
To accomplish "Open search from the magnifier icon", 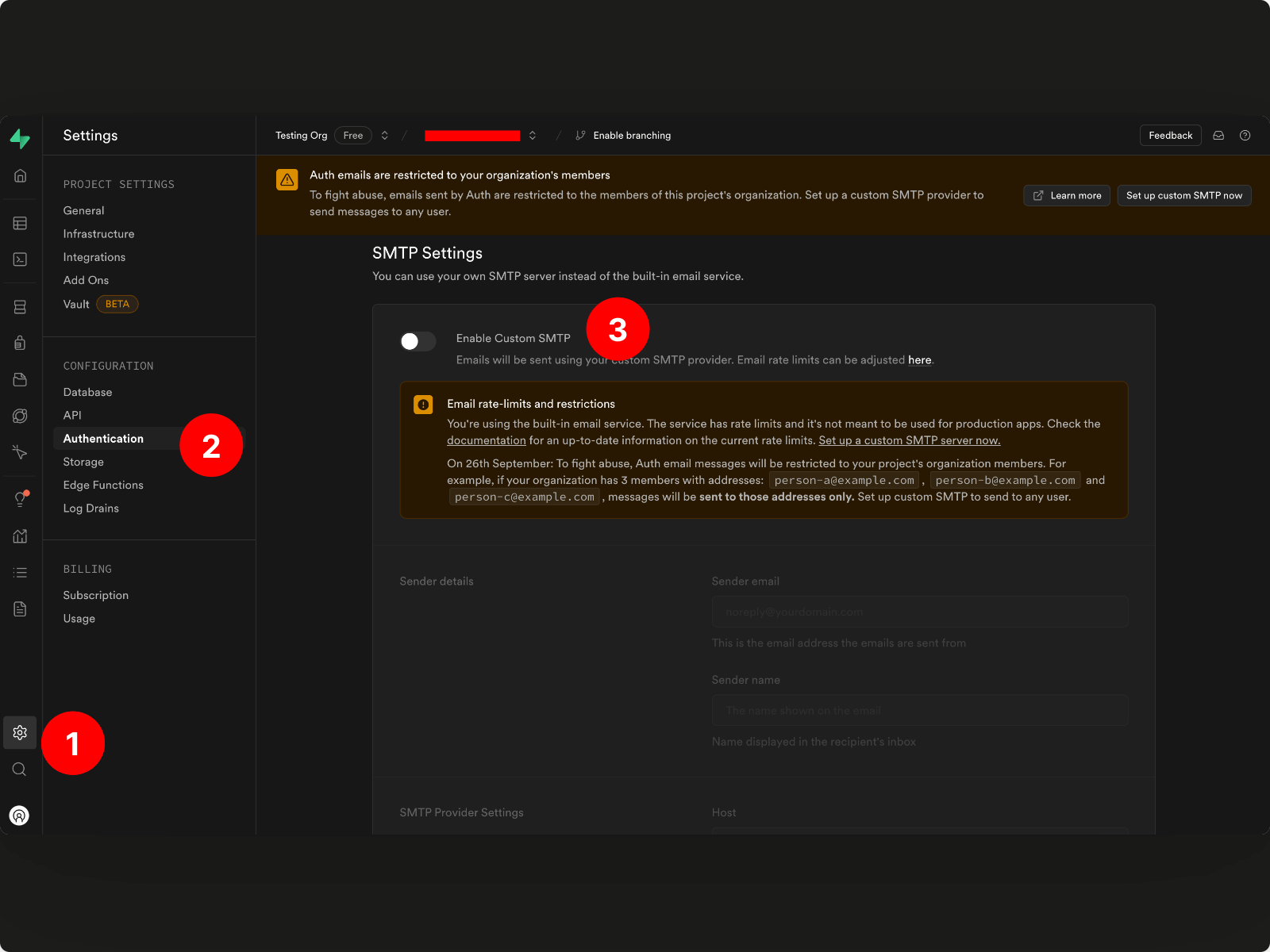I will [x=20, y=769].
